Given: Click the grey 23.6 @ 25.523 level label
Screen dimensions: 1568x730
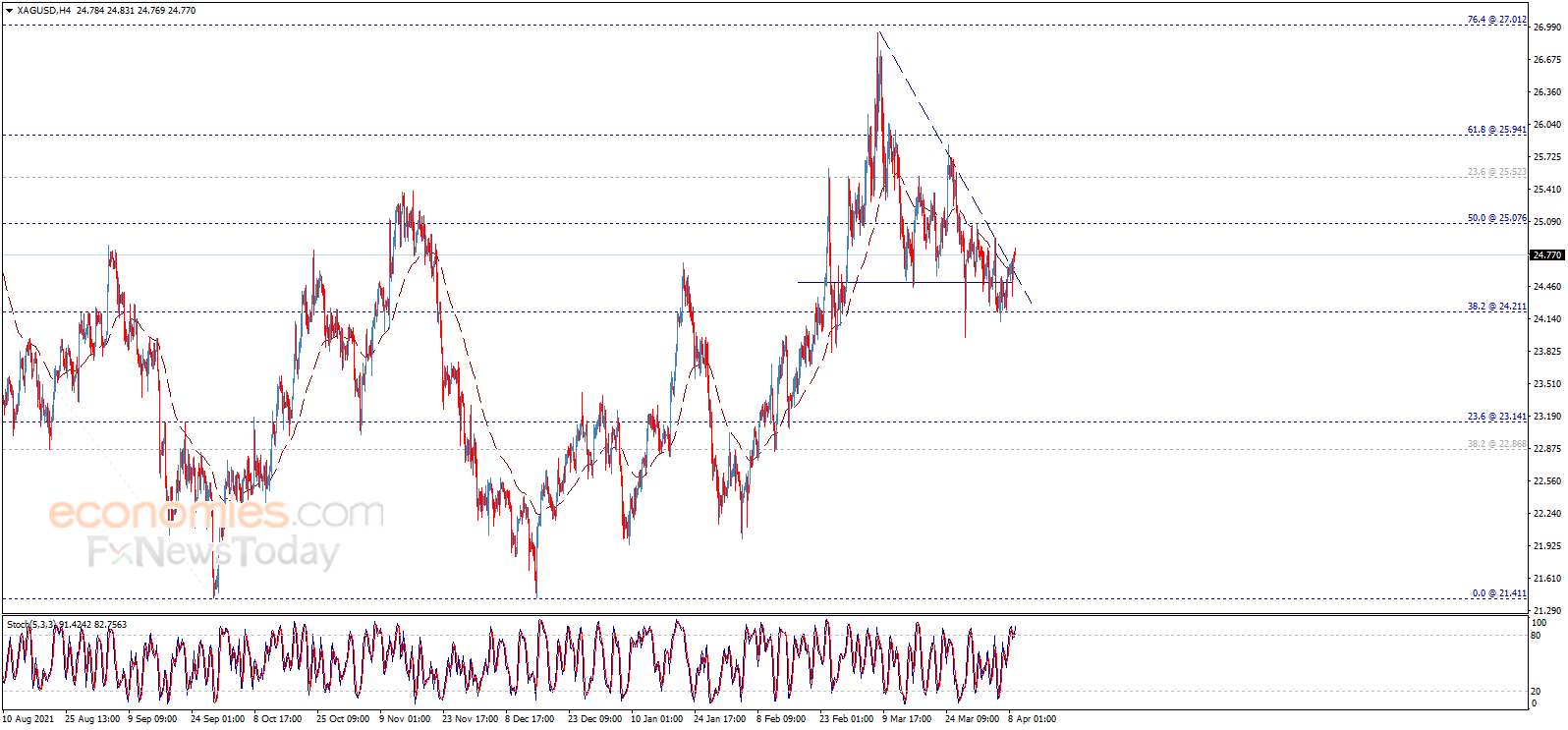Looking at the screenshot, I should pos(1496,172).
